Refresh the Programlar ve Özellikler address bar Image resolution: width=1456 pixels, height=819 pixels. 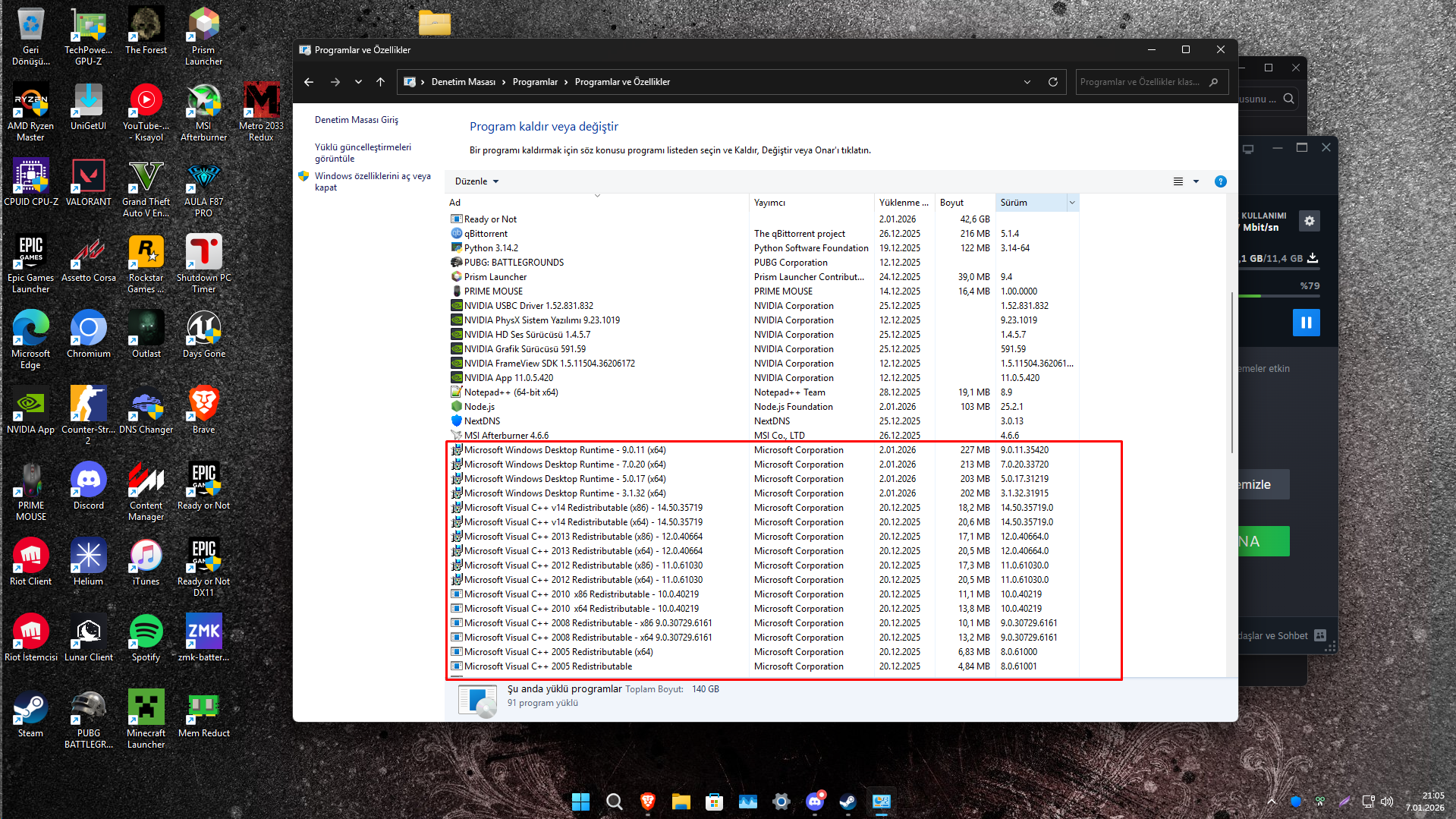[1052, 82]
